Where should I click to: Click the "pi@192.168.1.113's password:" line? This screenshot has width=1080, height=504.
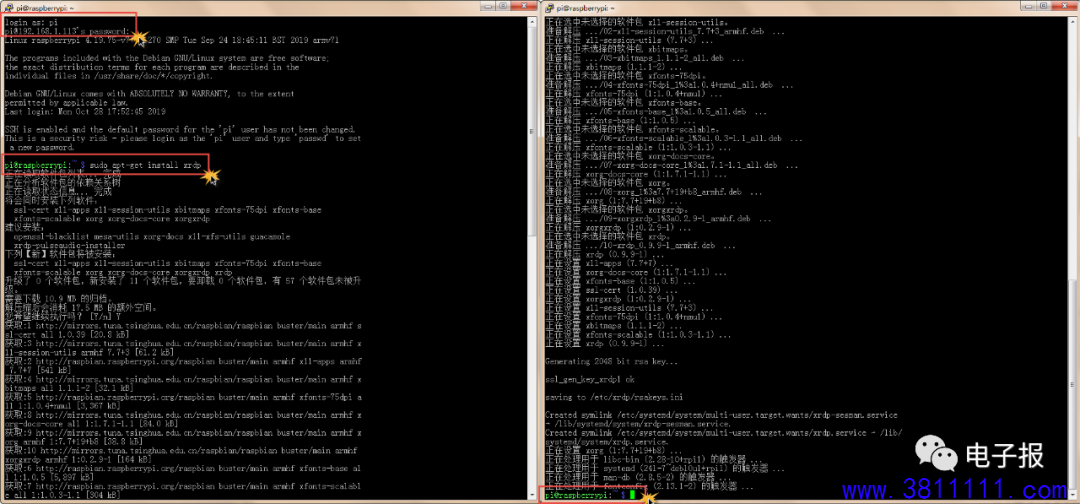(x=66, y=32)
